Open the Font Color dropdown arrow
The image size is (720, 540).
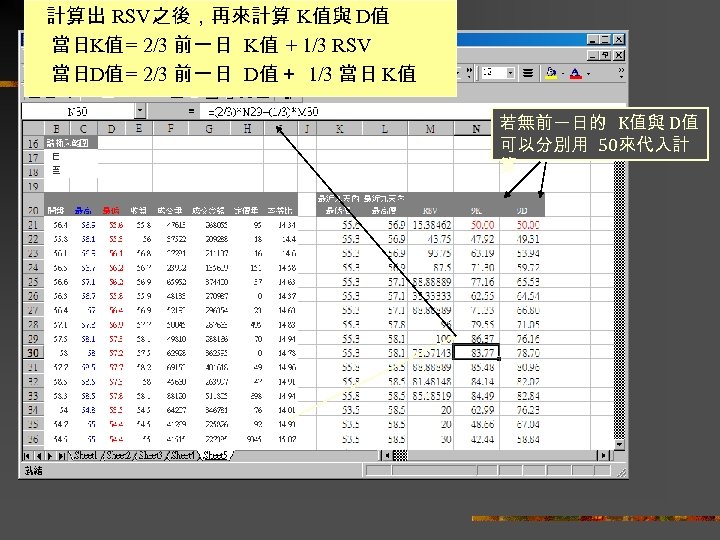[x=588, y=73]
